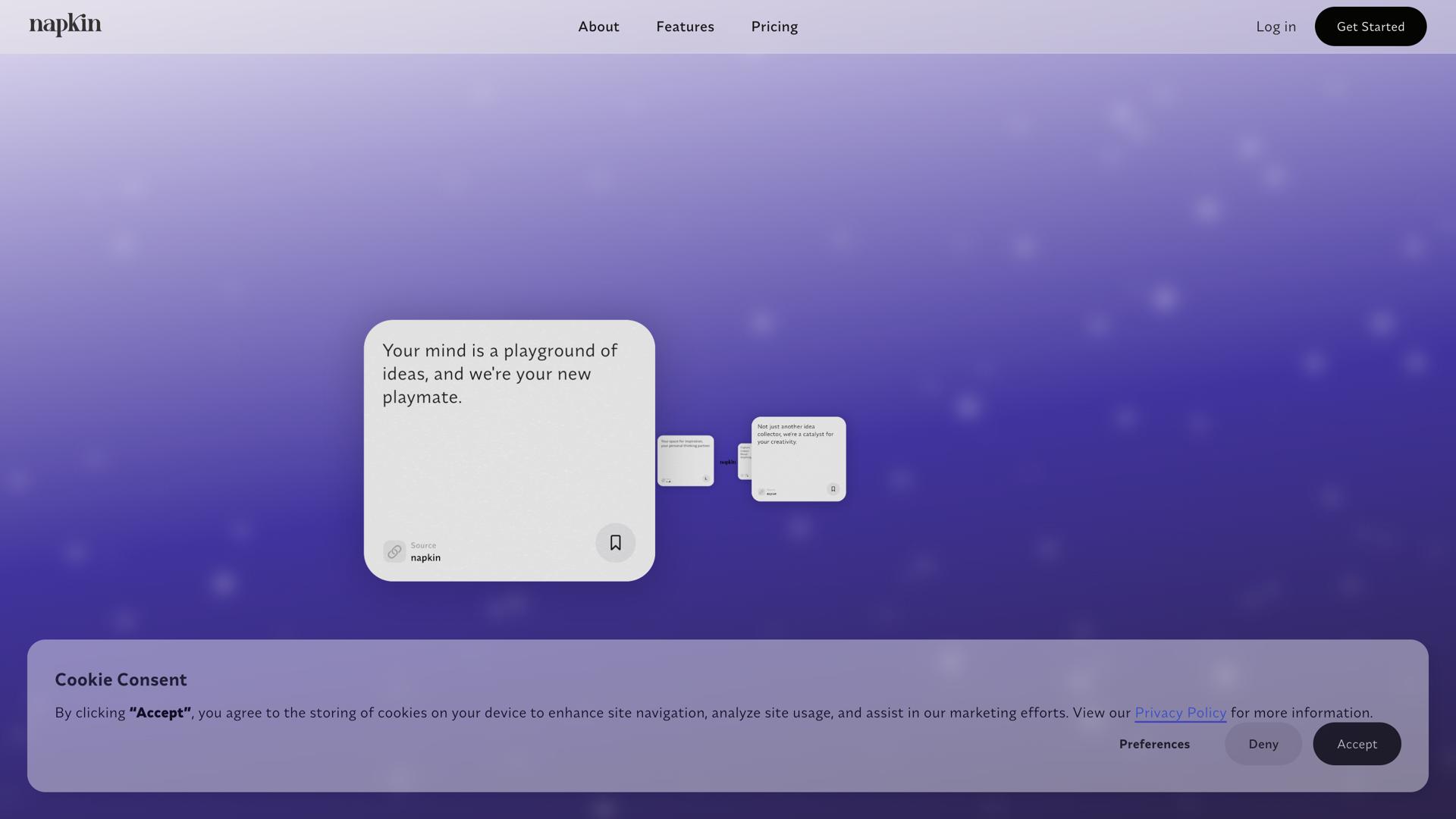The image size is (1456, 819).
Task: Open the About page
Action: 598,27
